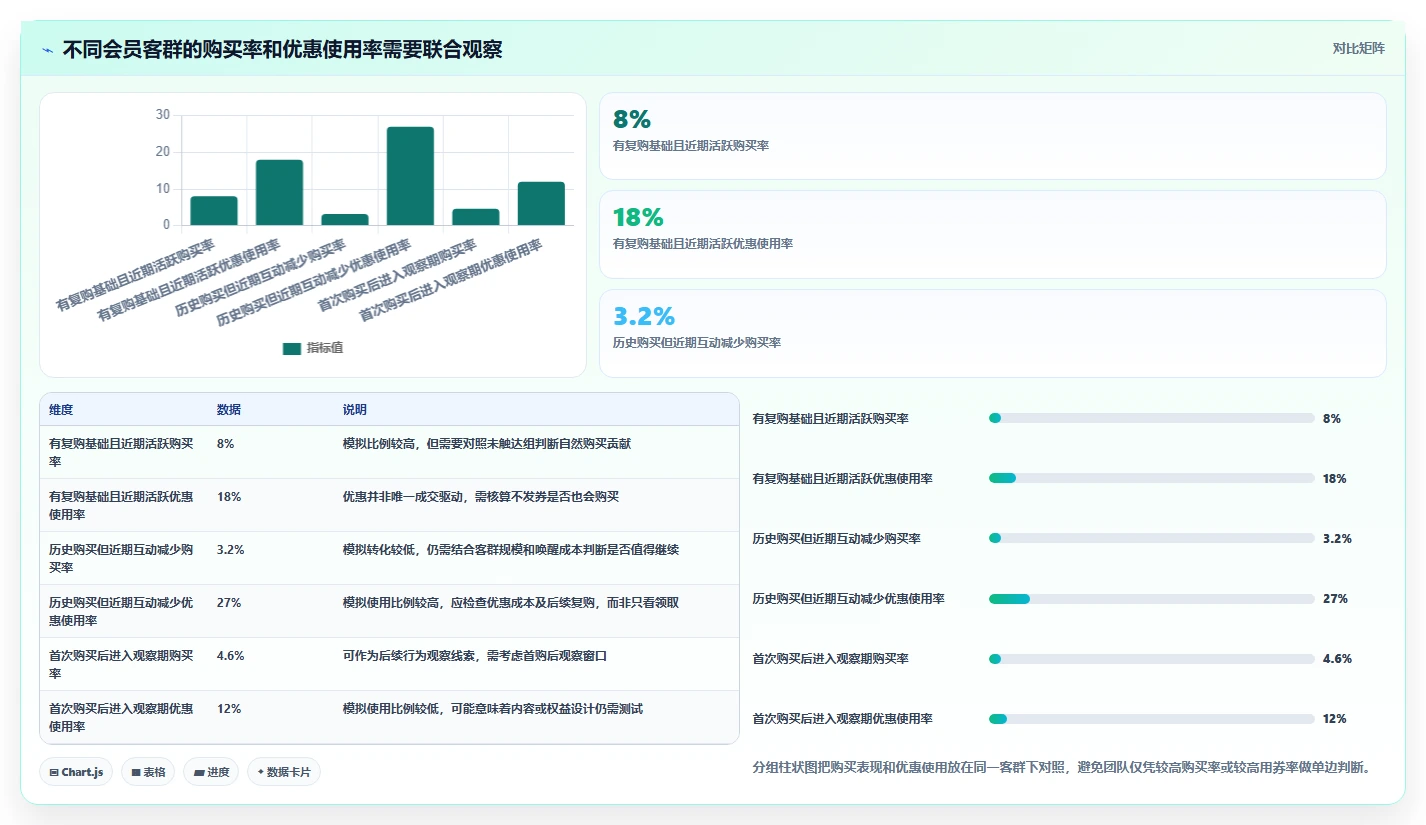Click the 对比矩阵 label in header

(1359, 48)
